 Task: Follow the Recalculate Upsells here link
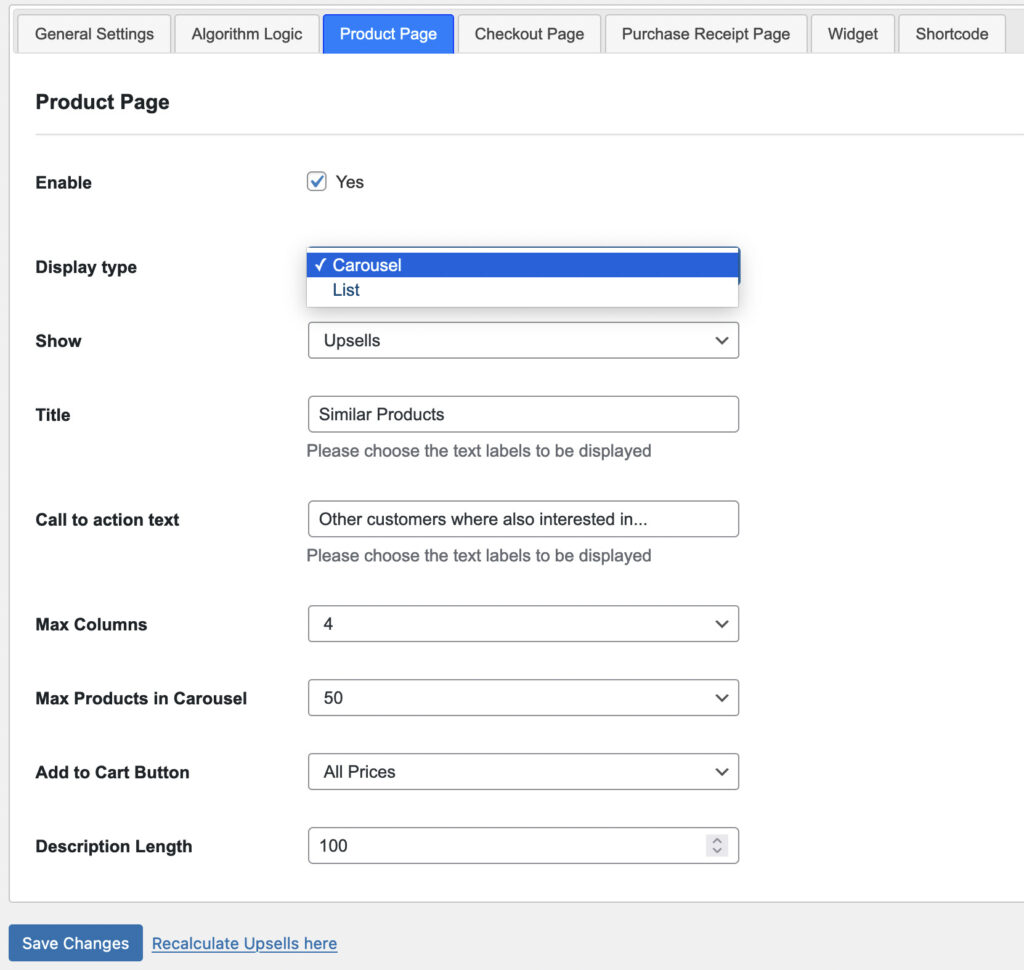(x=244, y=943)
